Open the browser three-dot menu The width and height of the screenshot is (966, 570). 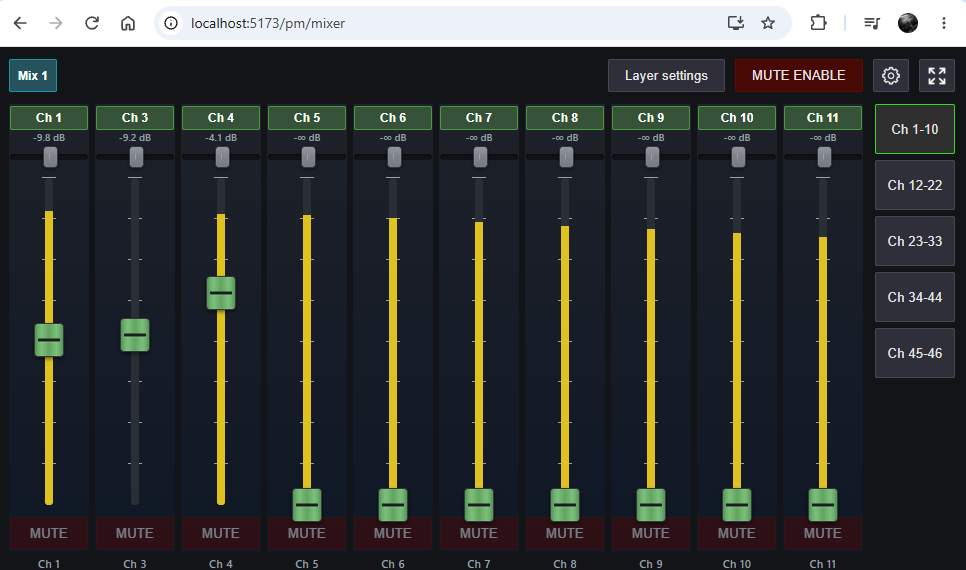tap(943, 23)
